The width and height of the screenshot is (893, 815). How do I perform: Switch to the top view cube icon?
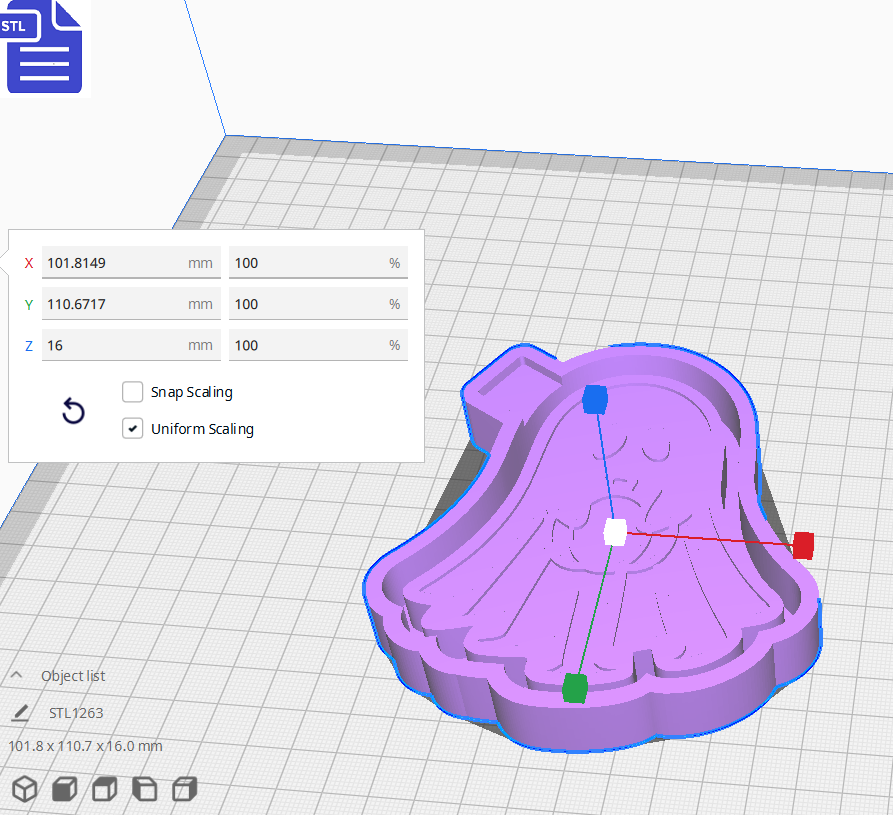coord(103,789)
